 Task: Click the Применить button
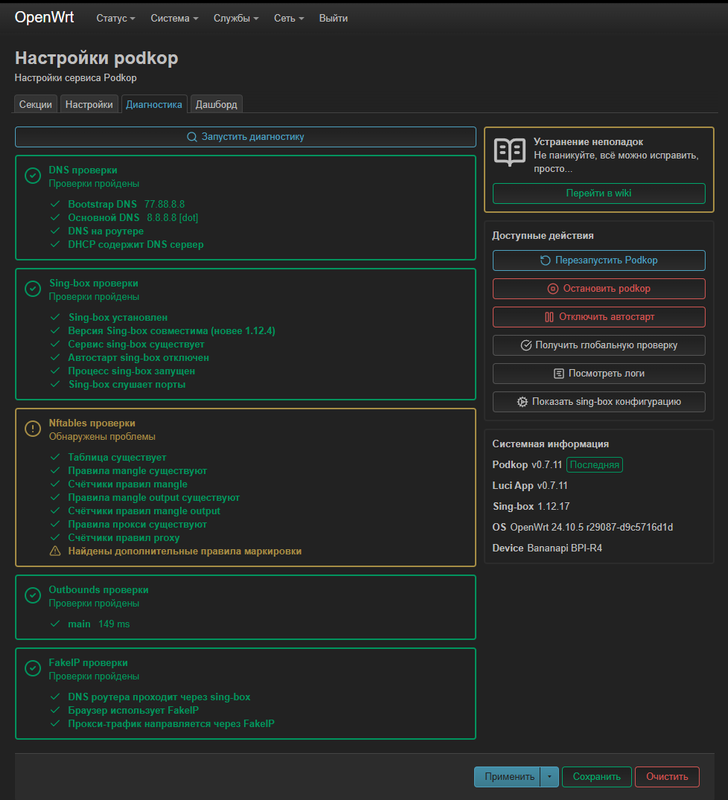[x=508, y=777]
